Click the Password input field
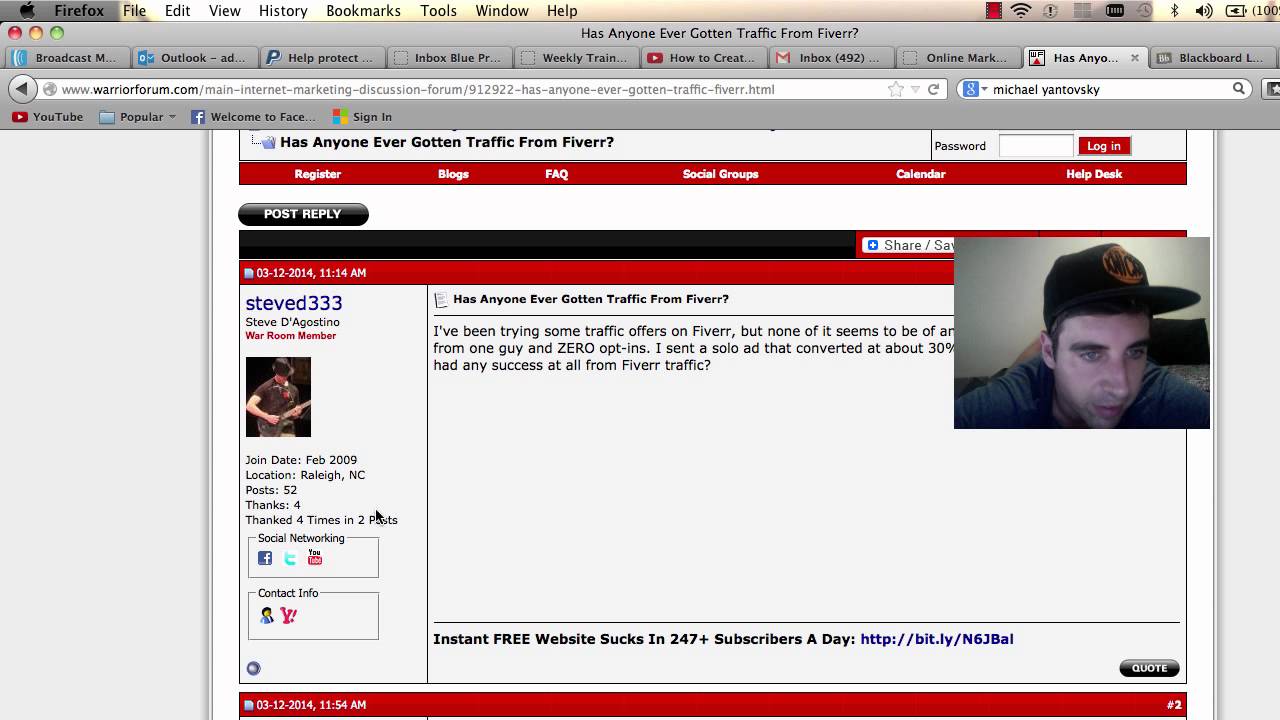Image resolution: width=1280 pixels, height=720 pixels. point(1036,146)
